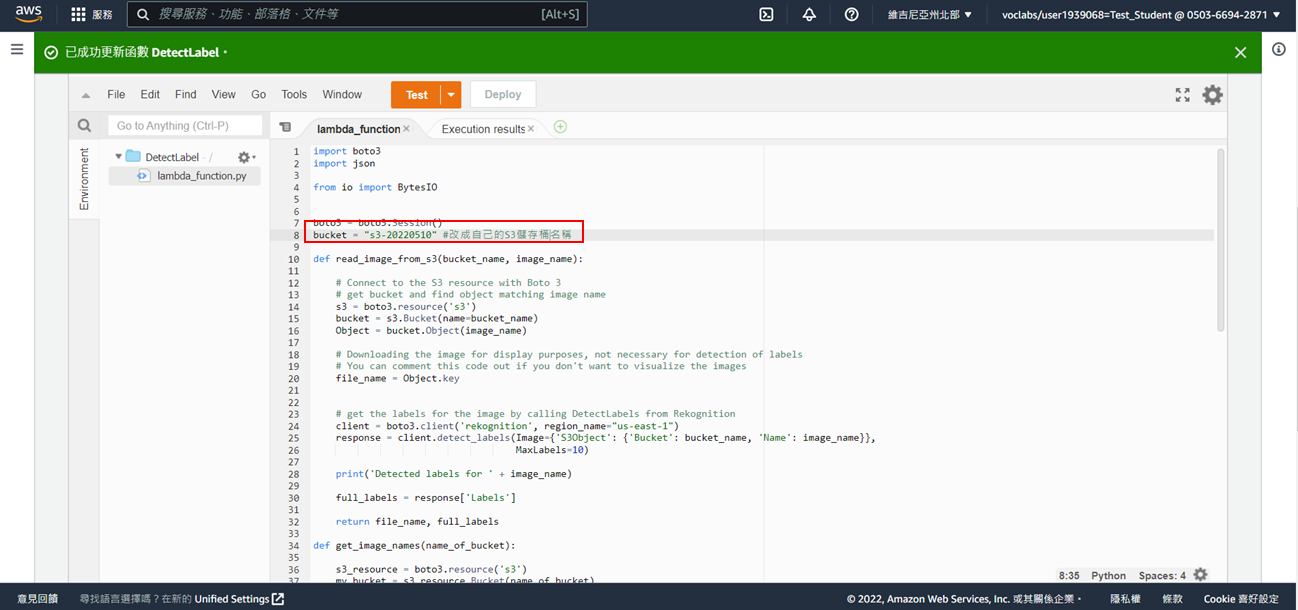Focus the AWS services search box

(x=357, y=14)
